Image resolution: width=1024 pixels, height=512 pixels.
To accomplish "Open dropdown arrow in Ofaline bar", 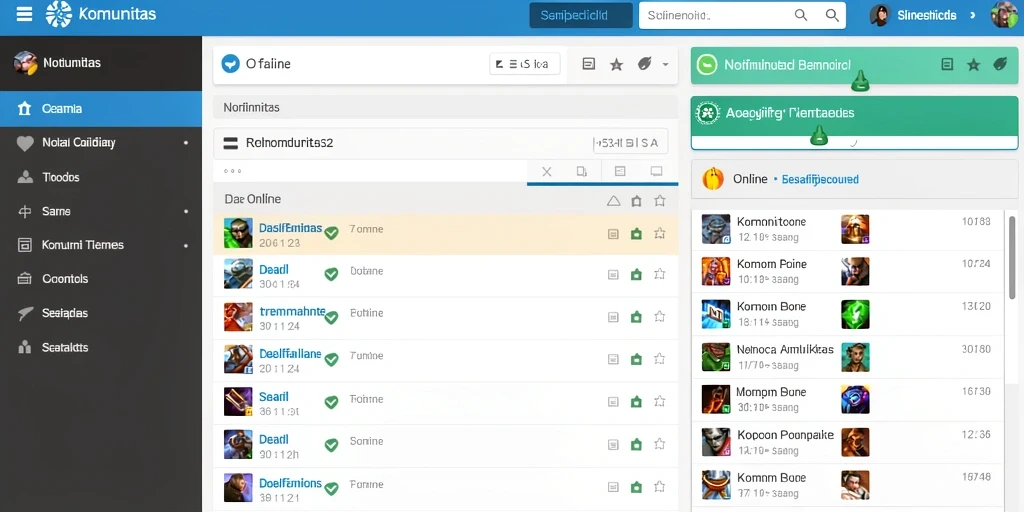I will (665, 64).
